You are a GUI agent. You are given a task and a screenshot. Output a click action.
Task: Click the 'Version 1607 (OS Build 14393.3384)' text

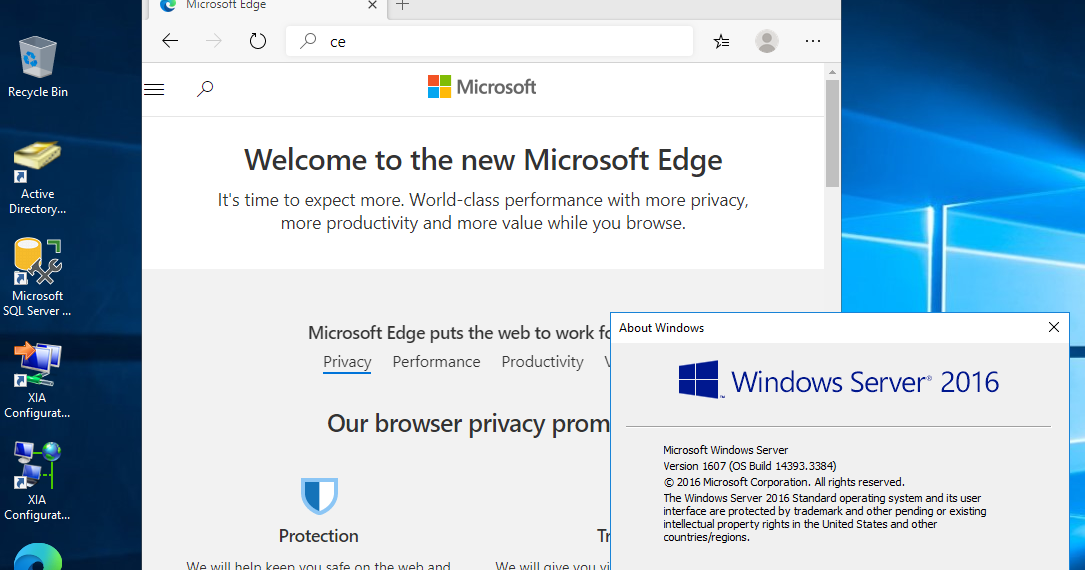[x=749, y=466]
